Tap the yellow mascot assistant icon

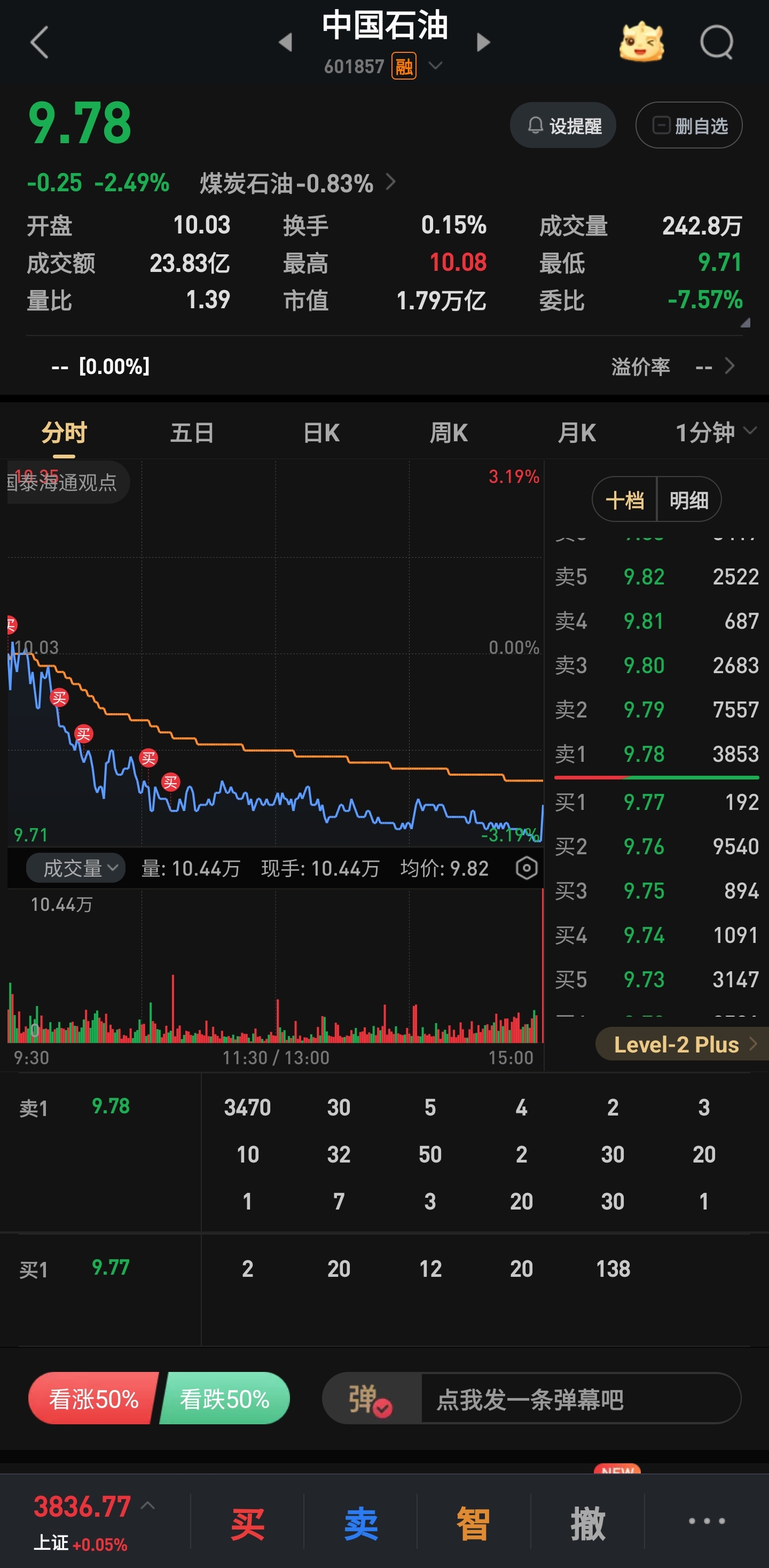tap(641, 42)
